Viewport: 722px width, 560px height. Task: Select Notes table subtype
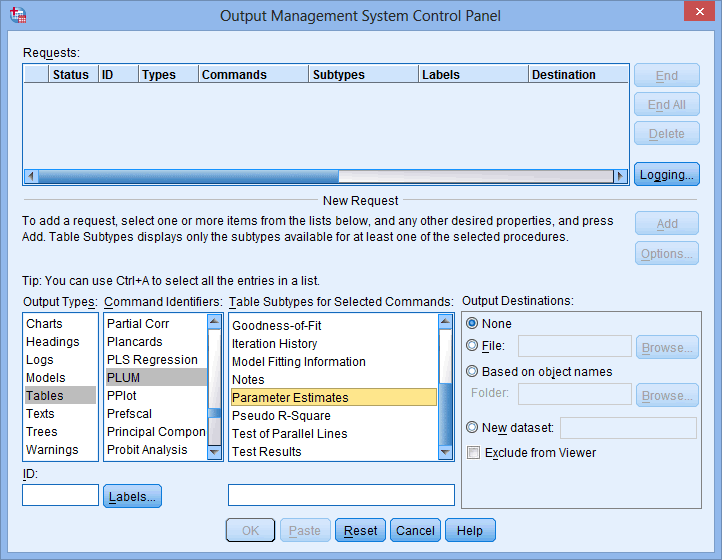[334, 379]
